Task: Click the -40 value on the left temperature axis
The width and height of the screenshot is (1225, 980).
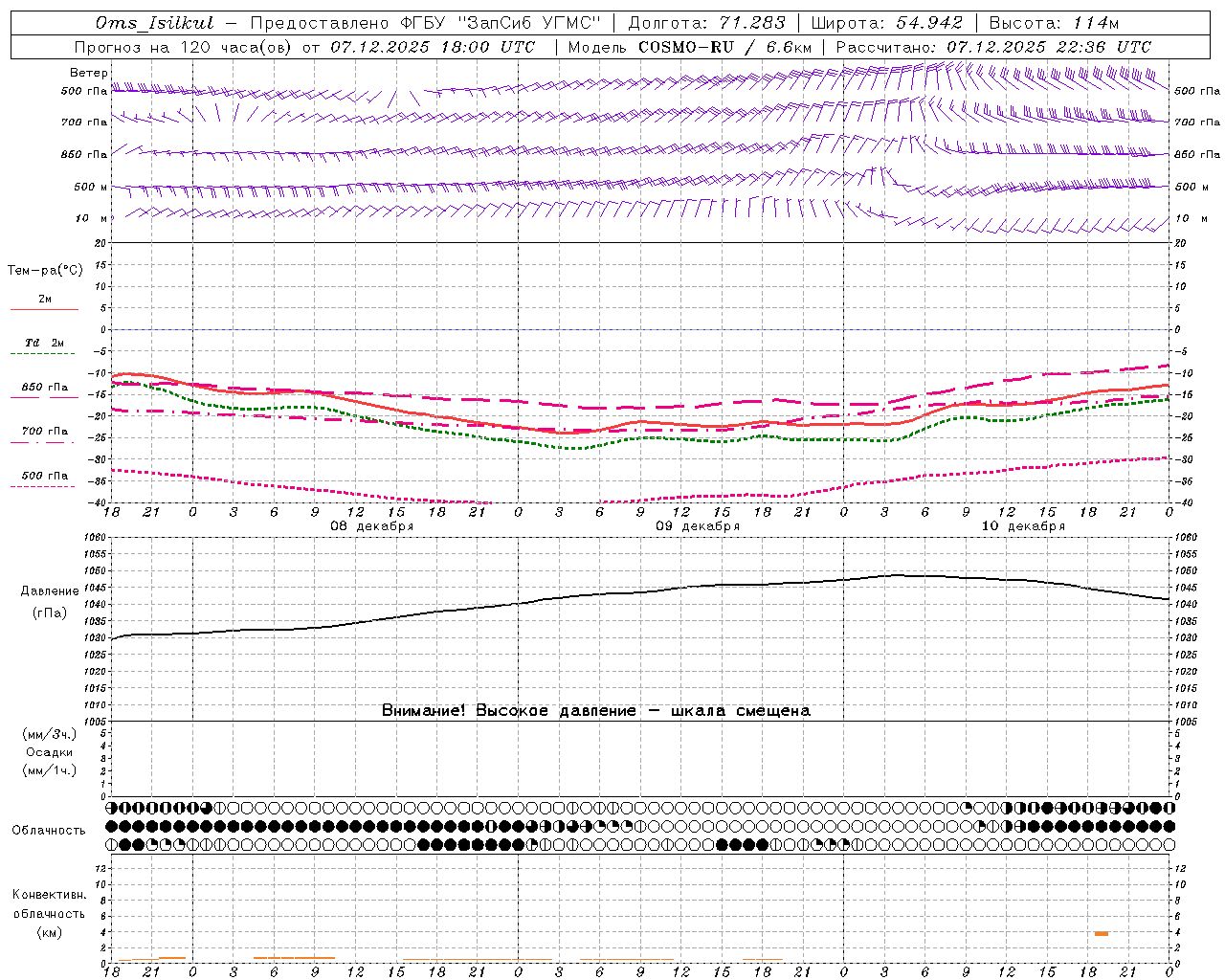Action: pyautogui.click(x=100, y=502)
